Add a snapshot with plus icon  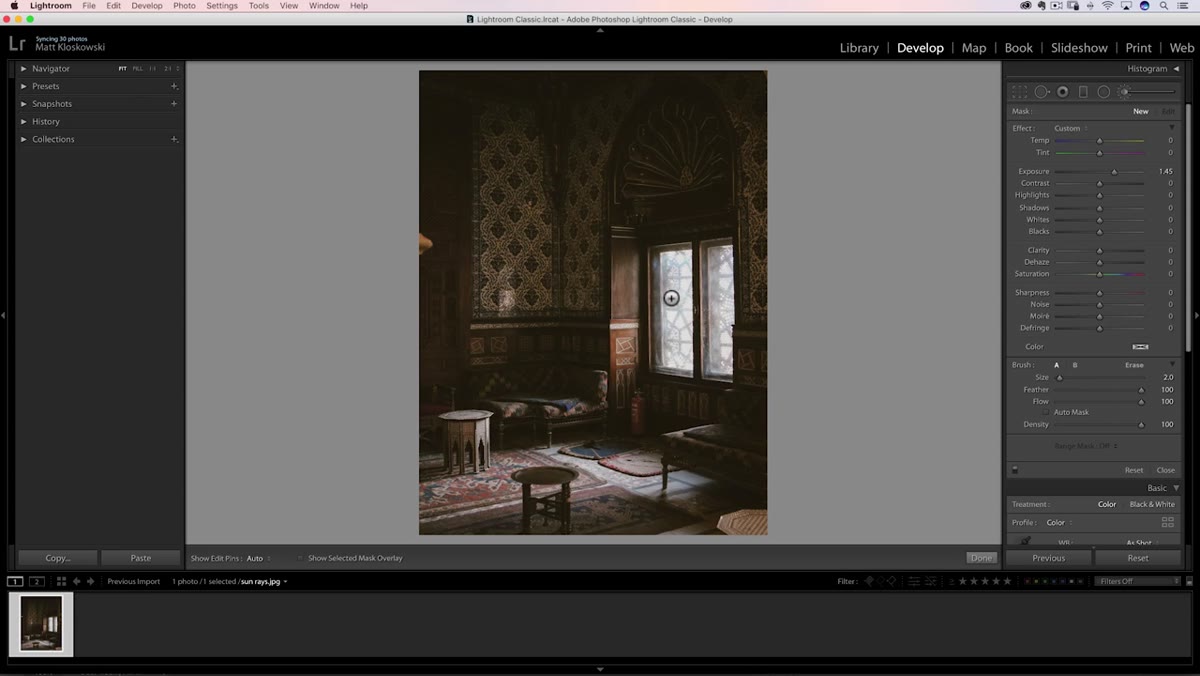[x=174, y=104]
